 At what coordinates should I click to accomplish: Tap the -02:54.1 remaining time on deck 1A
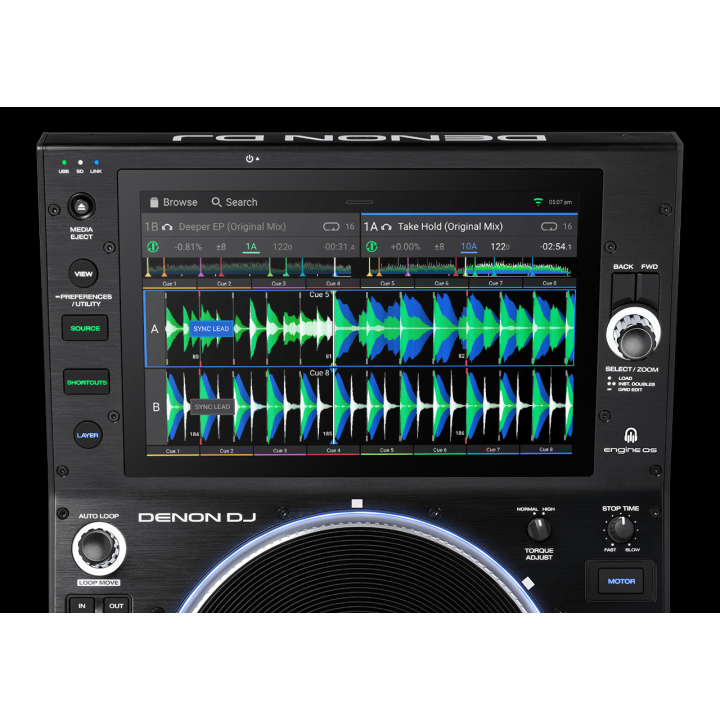pos(556,247)
